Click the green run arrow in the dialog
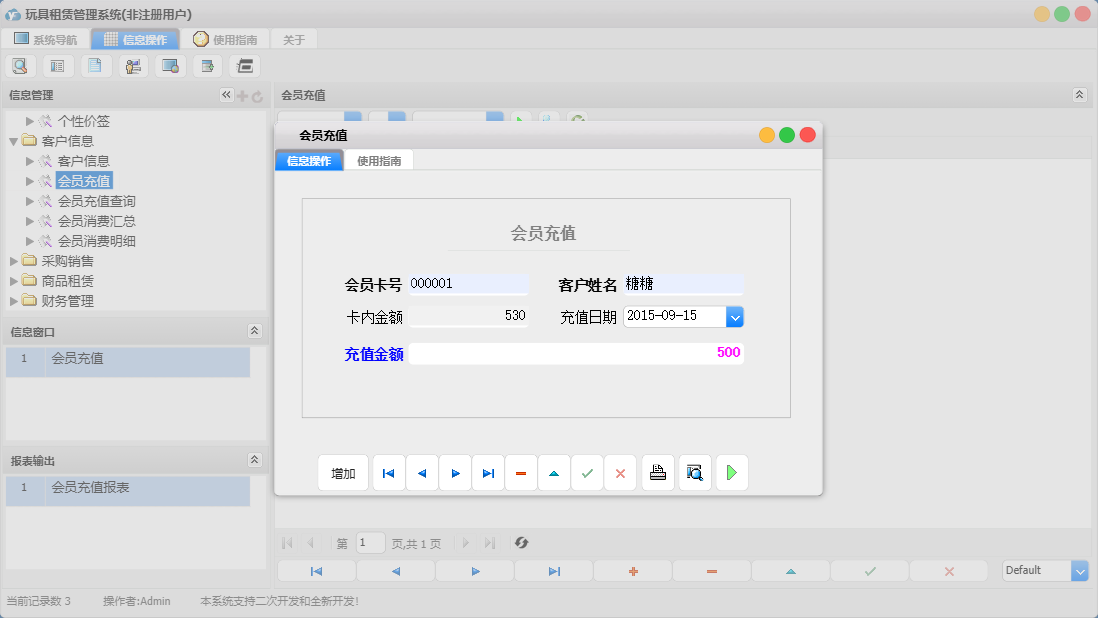 (x=731, y=472)
